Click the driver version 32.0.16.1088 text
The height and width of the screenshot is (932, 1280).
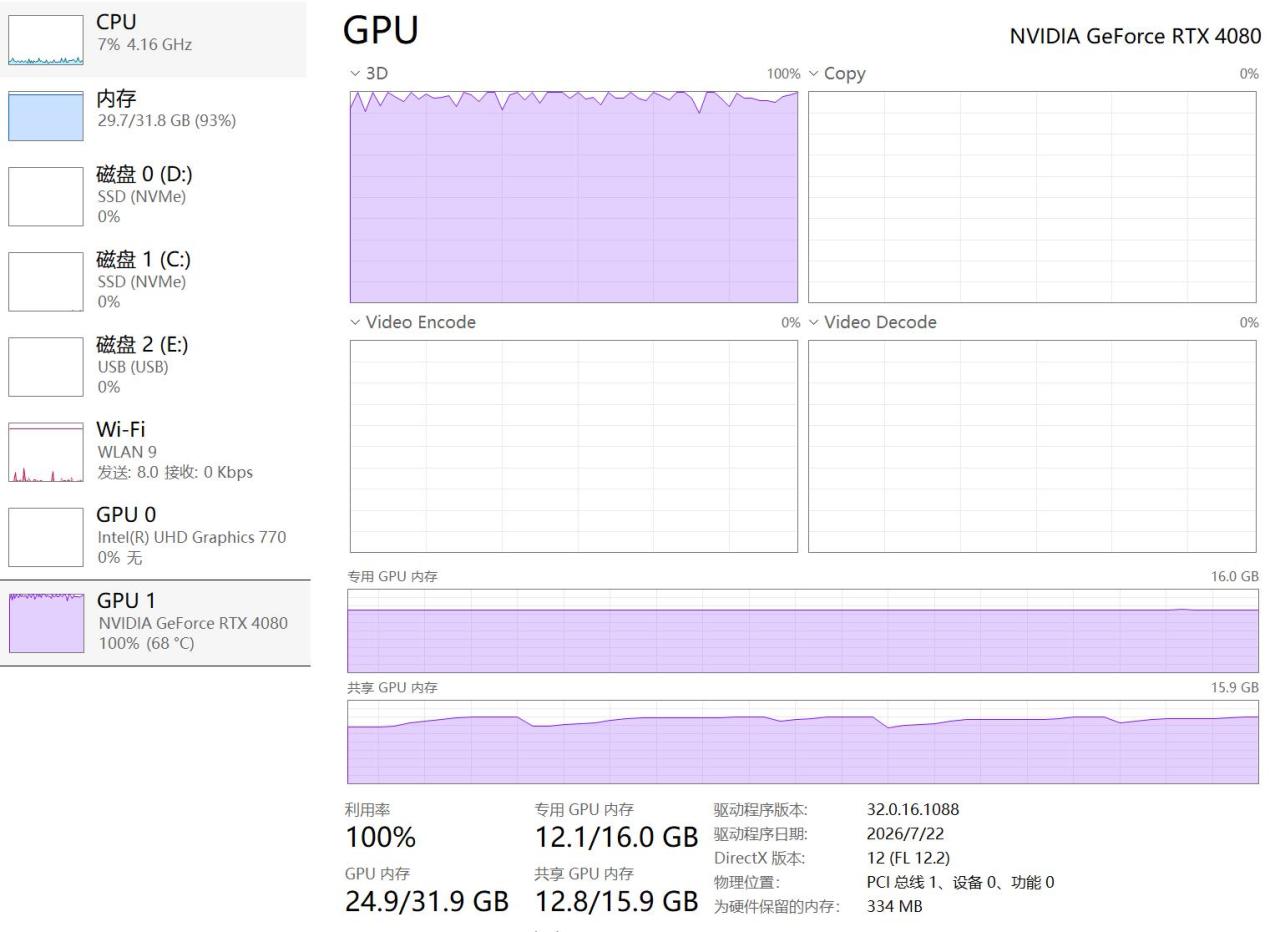912,810
